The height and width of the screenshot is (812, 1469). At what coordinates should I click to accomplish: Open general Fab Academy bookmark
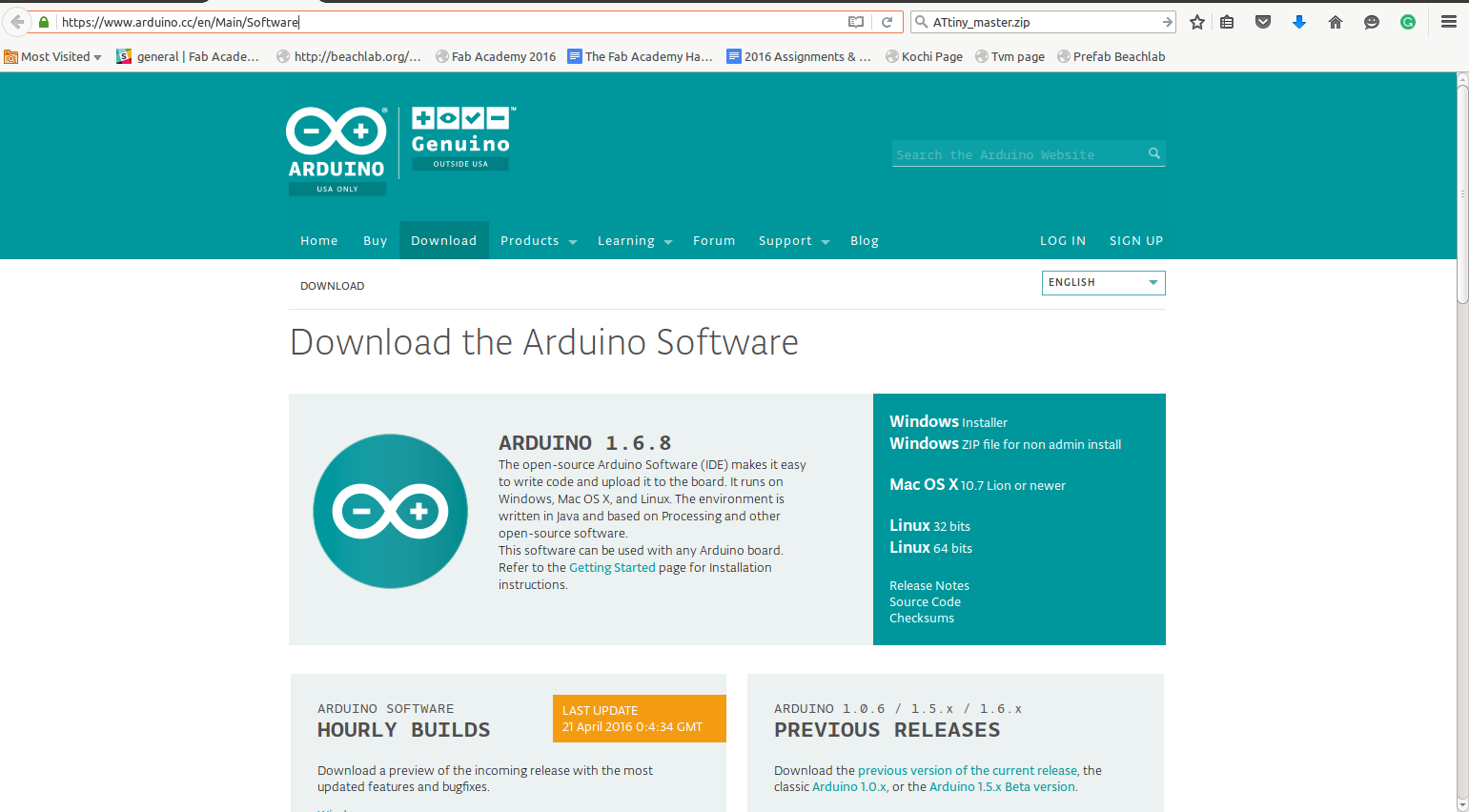point(188,56)
